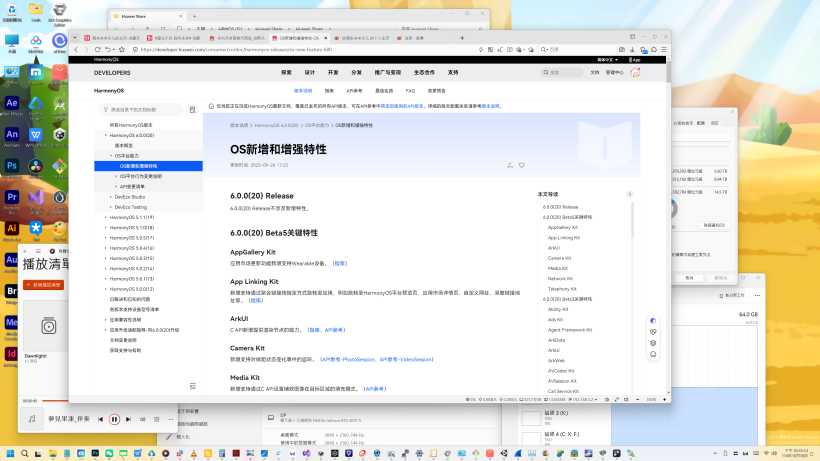Reload the page with the browser refresh icon
This screenshot has height=461, width=820.
[x=97, y=50]
